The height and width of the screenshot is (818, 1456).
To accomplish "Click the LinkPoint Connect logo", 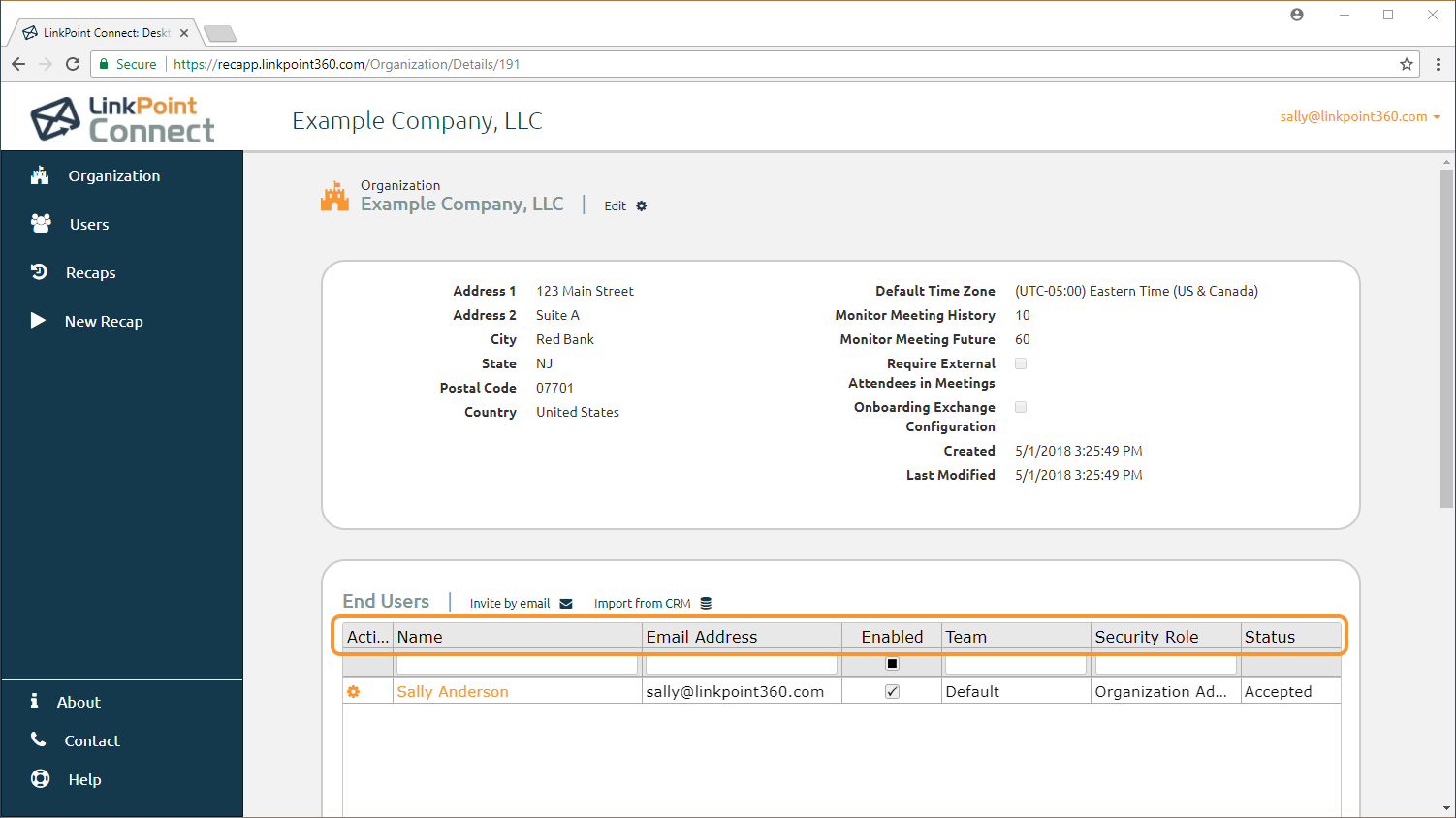I will tap(122, 120).
